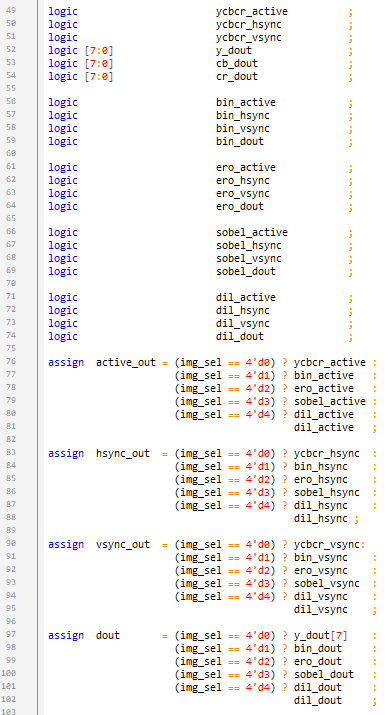Click the dout assignment target on line 97
This screenshot has height=715, width=391.
pos(108,635)
